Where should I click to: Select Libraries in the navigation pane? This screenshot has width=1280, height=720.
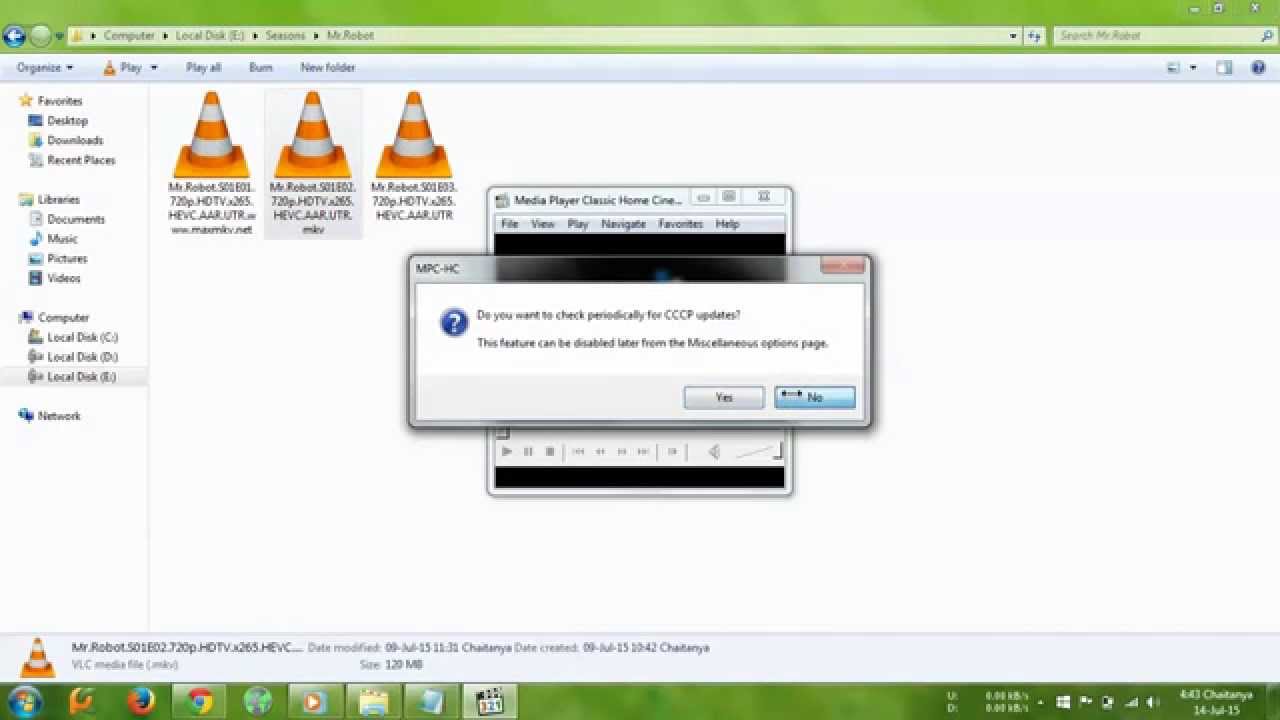[x=58, y=200]
